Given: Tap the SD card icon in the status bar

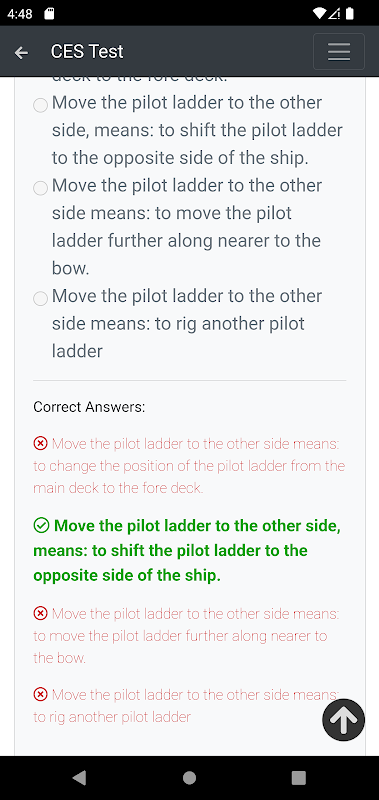Looking at the screenshot, I should pyautogui.click(x=49, y=14).
